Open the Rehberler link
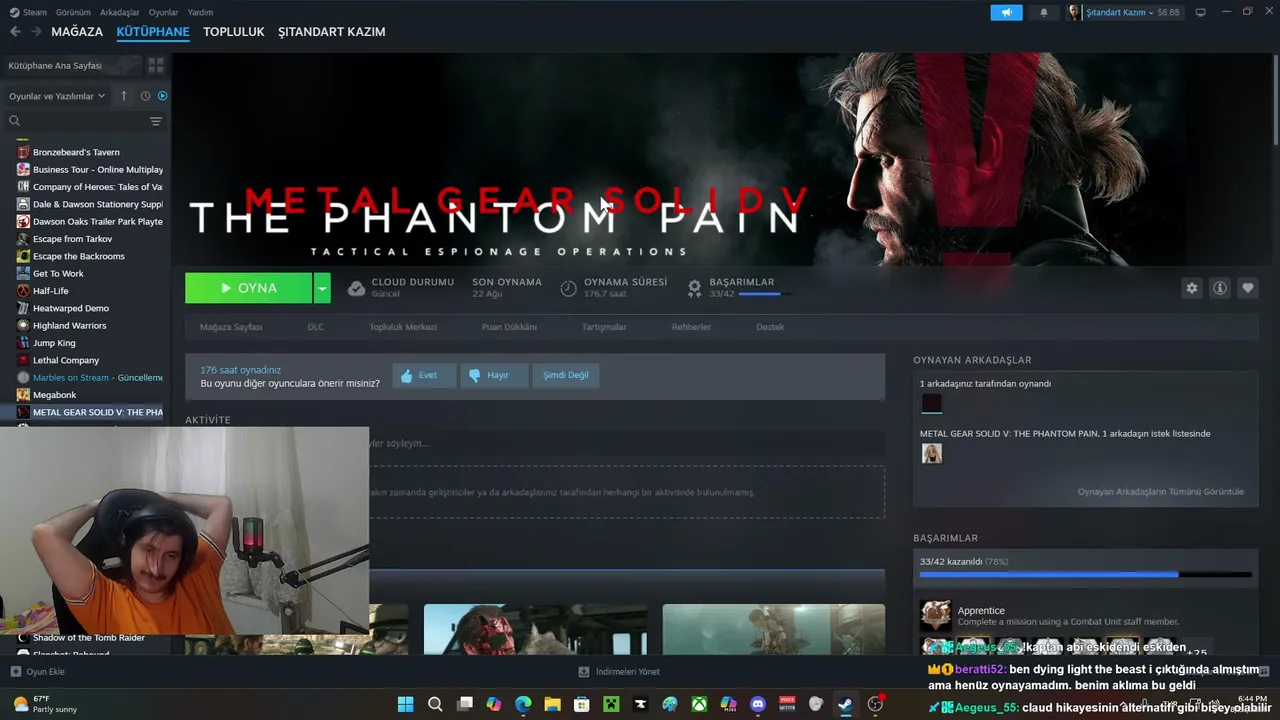This screenshot has width=1280, height=720. pos(691,327)
